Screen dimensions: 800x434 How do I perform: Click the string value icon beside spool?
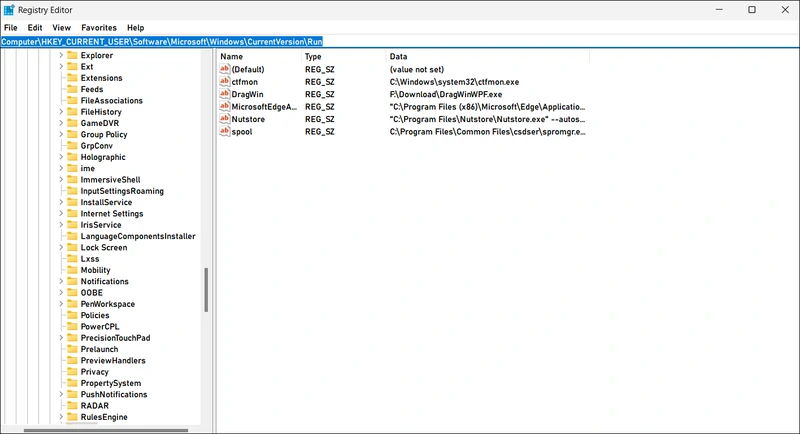(x=224, y=131)
